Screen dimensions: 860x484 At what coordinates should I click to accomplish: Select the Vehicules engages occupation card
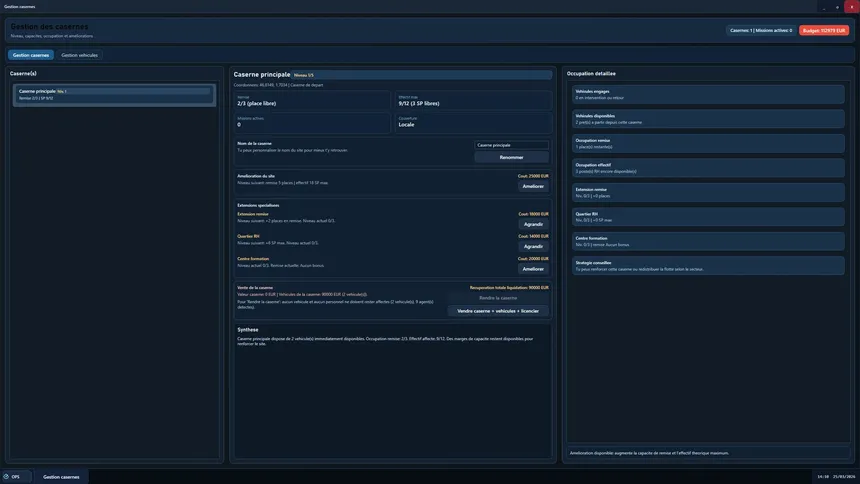tap(708, 94)
